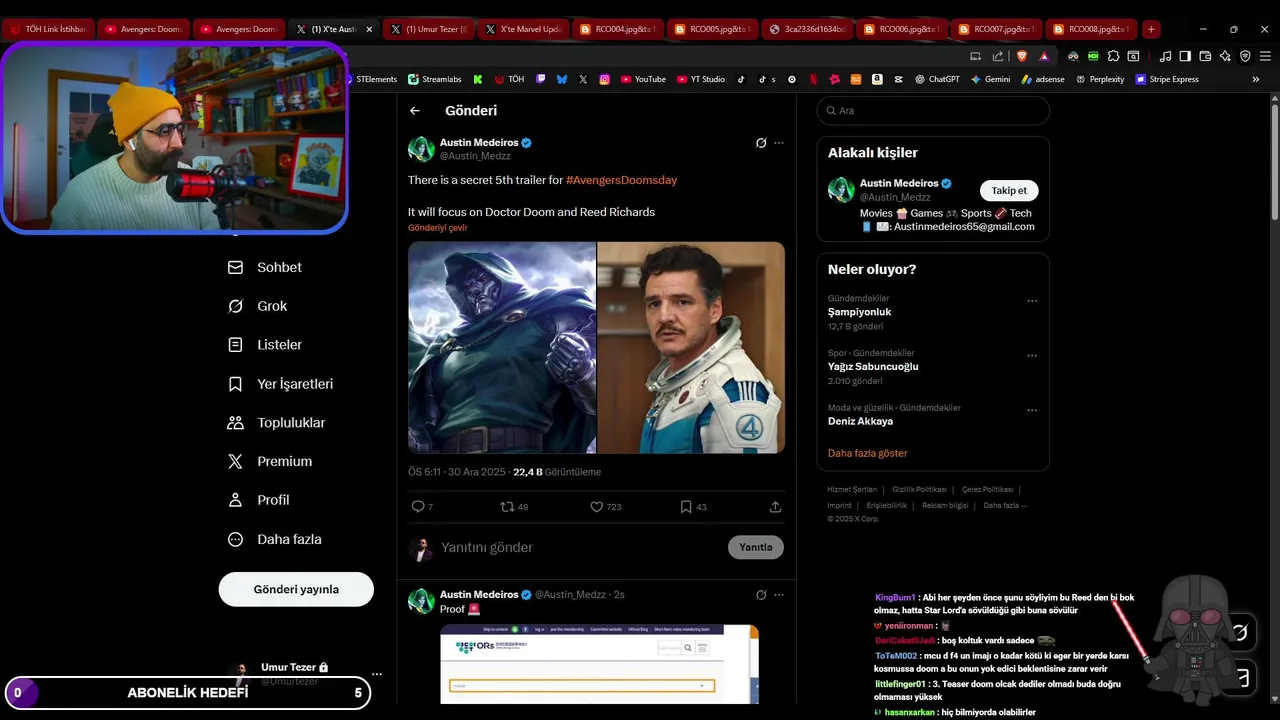This screenshot has width=1280, height=720.
Task: Click Takip et button for Austin Medeiros
Action: [1009, 191]
